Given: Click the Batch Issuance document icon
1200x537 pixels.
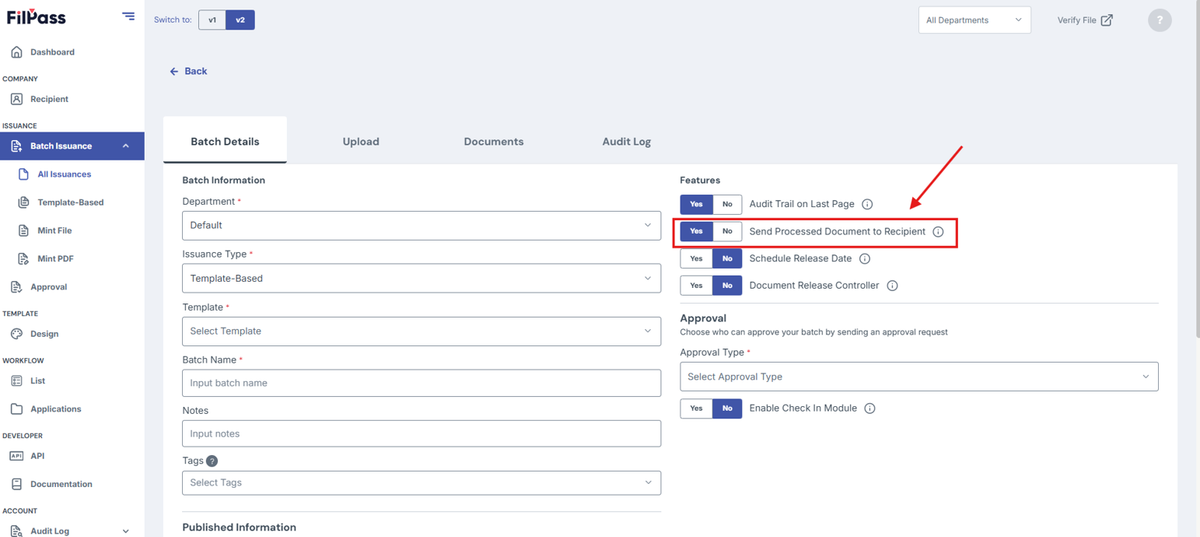Looking at the screenshot, I should 16,146.
